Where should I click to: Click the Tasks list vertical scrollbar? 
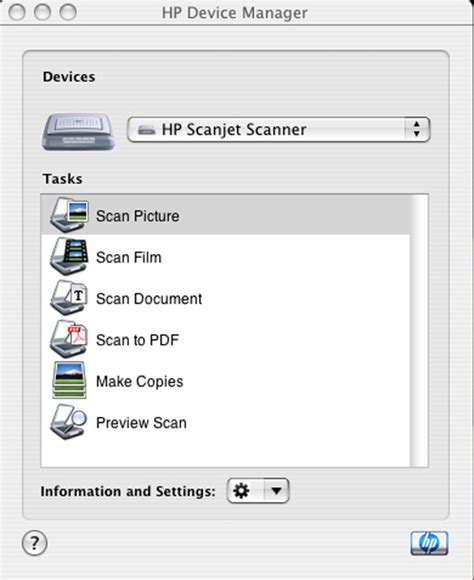[x=419, y=330]
